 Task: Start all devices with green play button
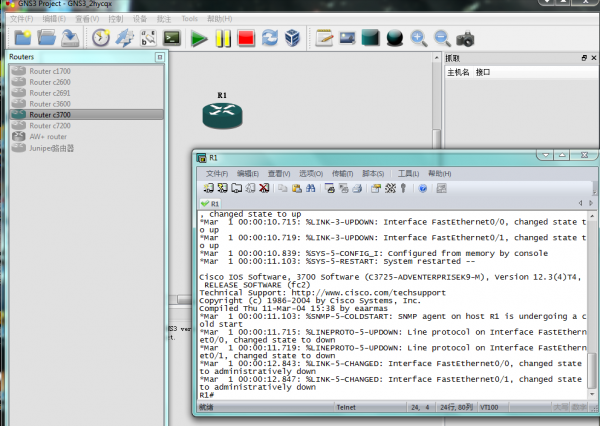tap(199, 39)
